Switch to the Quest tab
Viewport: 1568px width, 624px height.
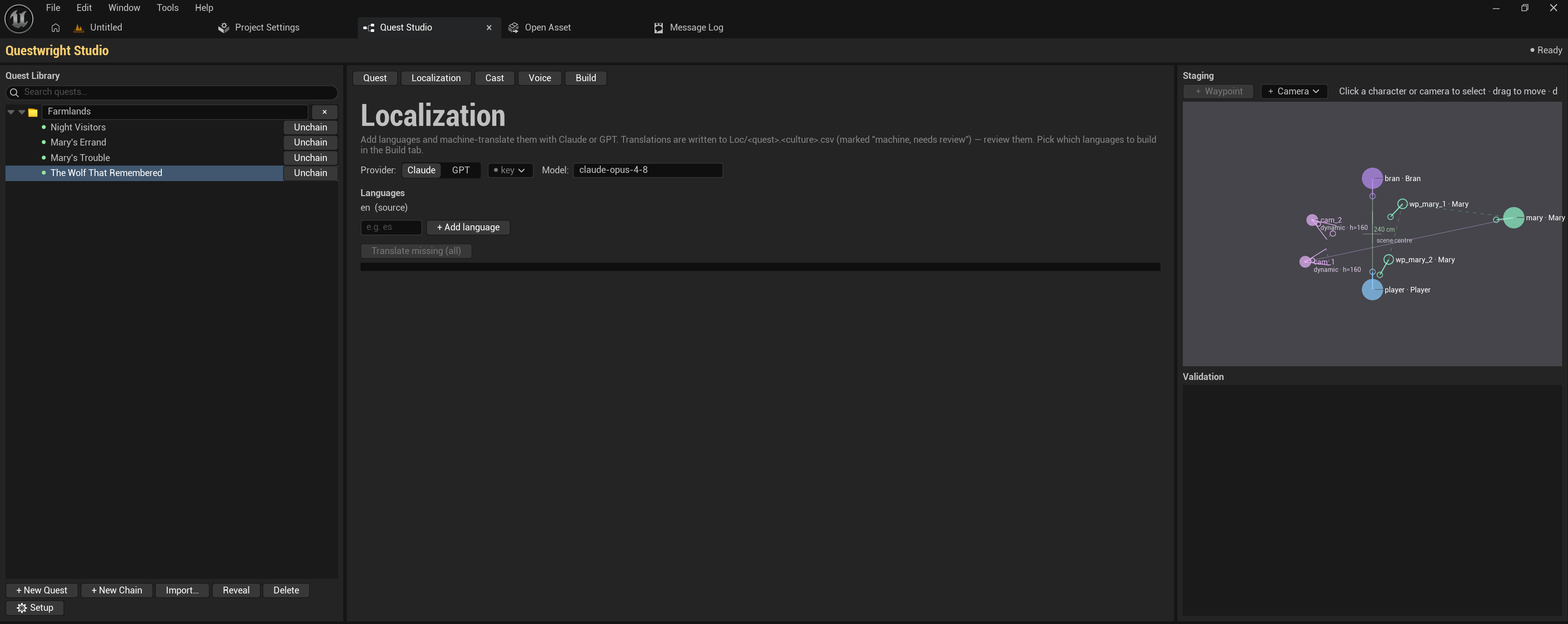coord(375,78)
